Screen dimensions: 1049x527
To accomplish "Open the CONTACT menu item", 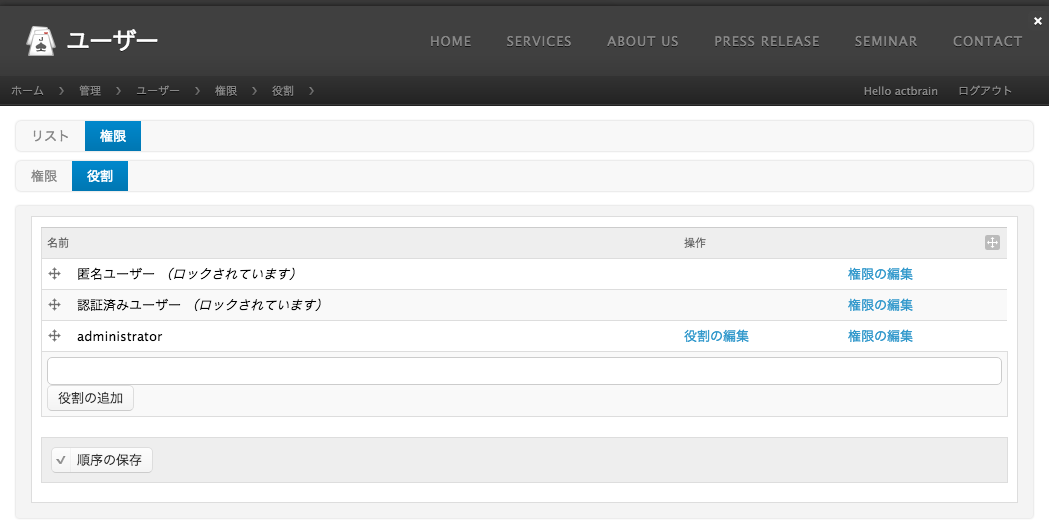I will (987, 41).
